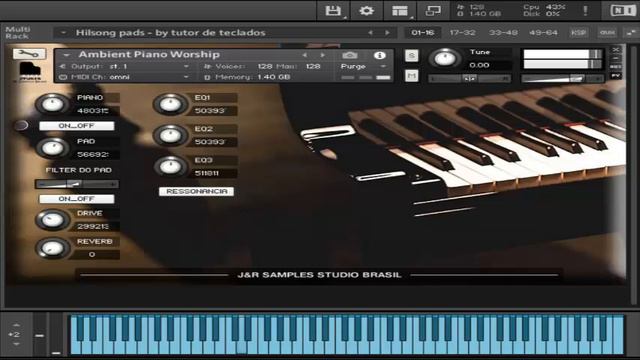Screen dimensions: 640x360
Task: Switch to instruments 17-32 page
Action: (x=462, y=32)
